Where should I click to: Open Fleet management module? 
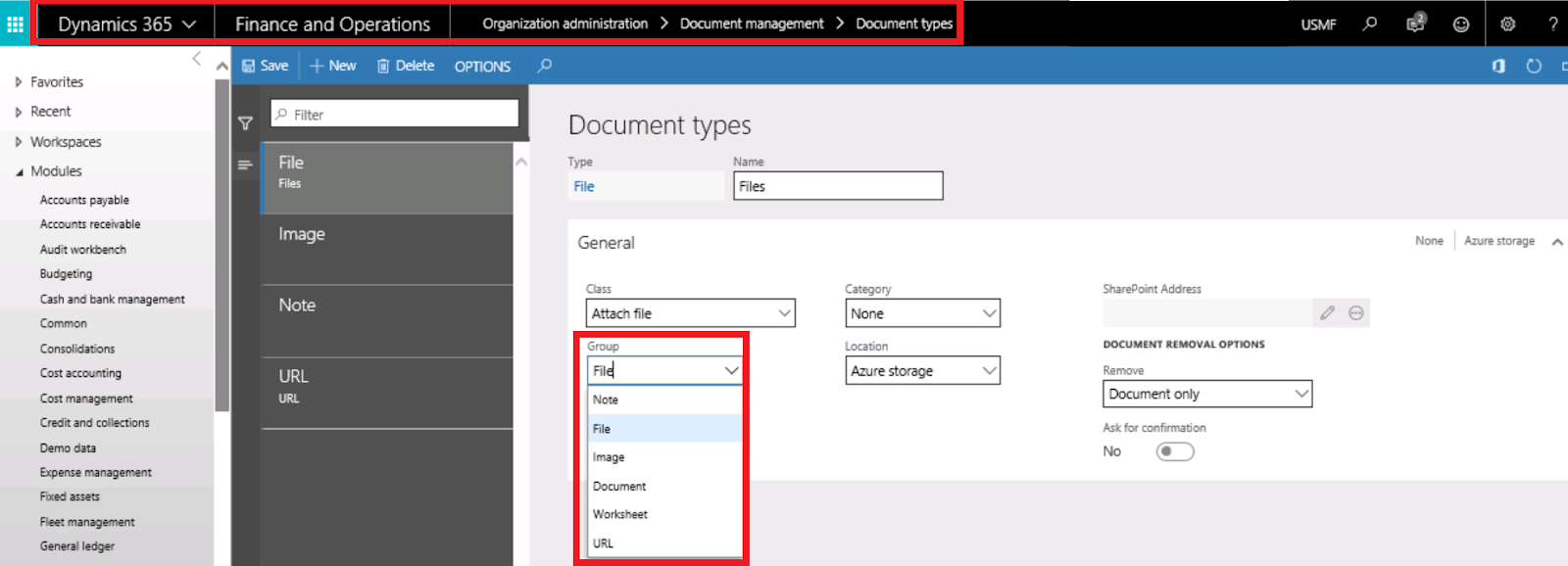[x=87, y=523]
